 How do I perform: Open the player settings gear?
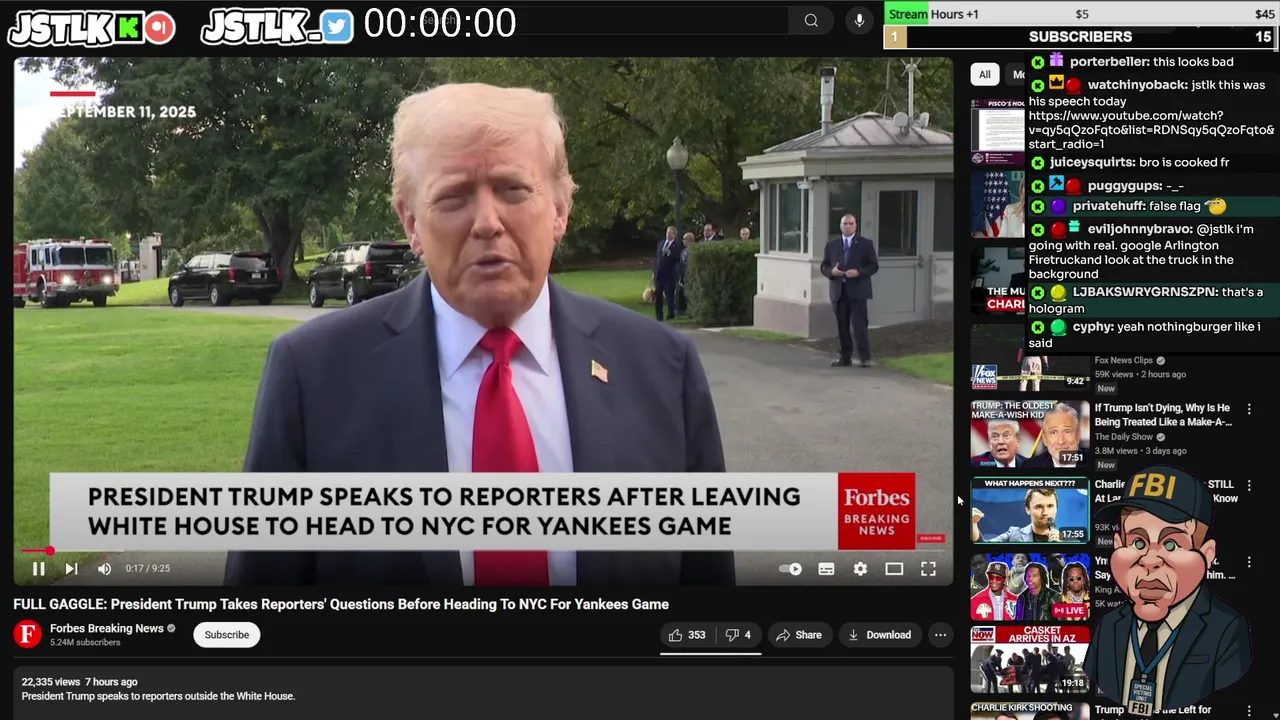[x=860, y=569]
